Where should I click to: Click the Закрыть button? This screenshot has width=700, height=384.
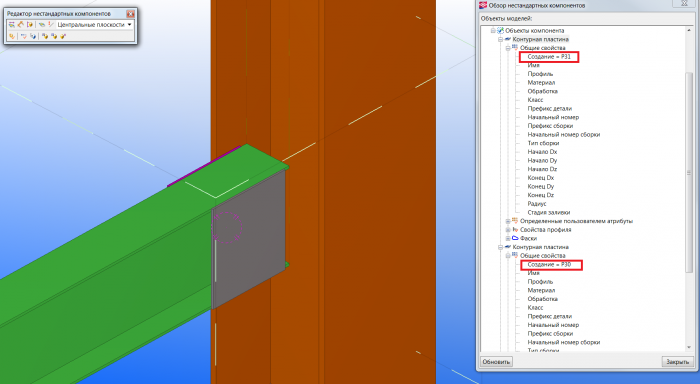(x=677, y=362)
